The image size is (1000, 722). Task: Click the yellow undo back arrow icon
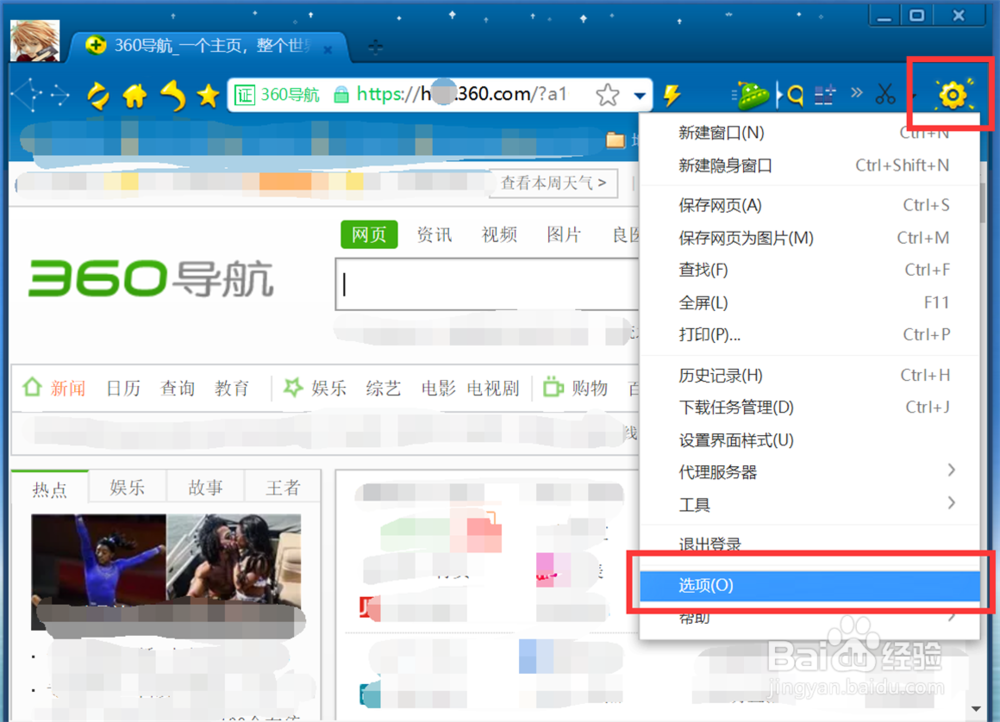173,96
